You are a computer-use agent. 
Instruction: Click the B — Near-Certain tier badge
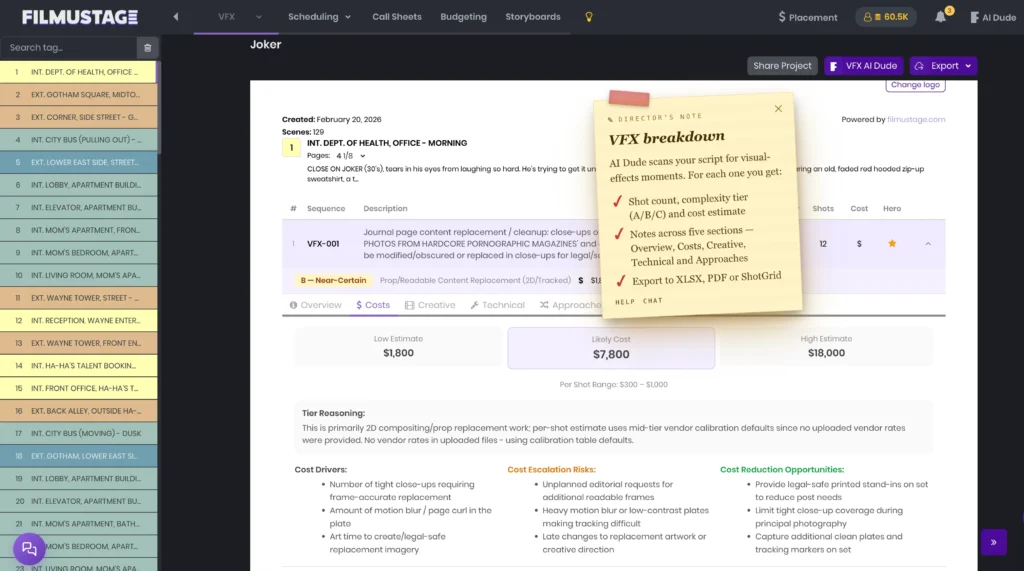(x=333, y=280)
